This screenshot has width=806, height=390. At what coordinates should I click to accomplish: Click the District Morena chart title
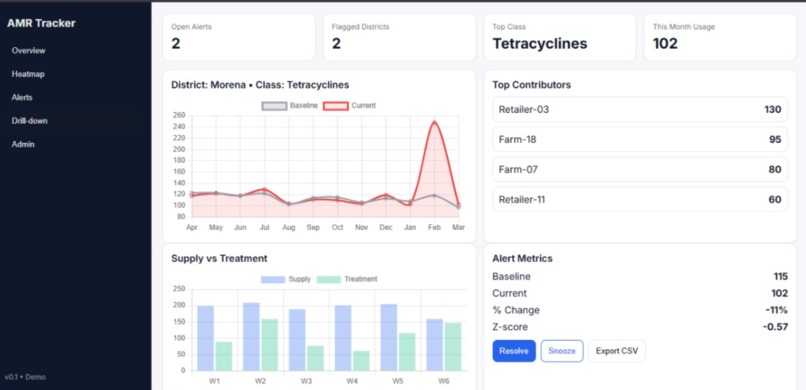pos(260,85)
